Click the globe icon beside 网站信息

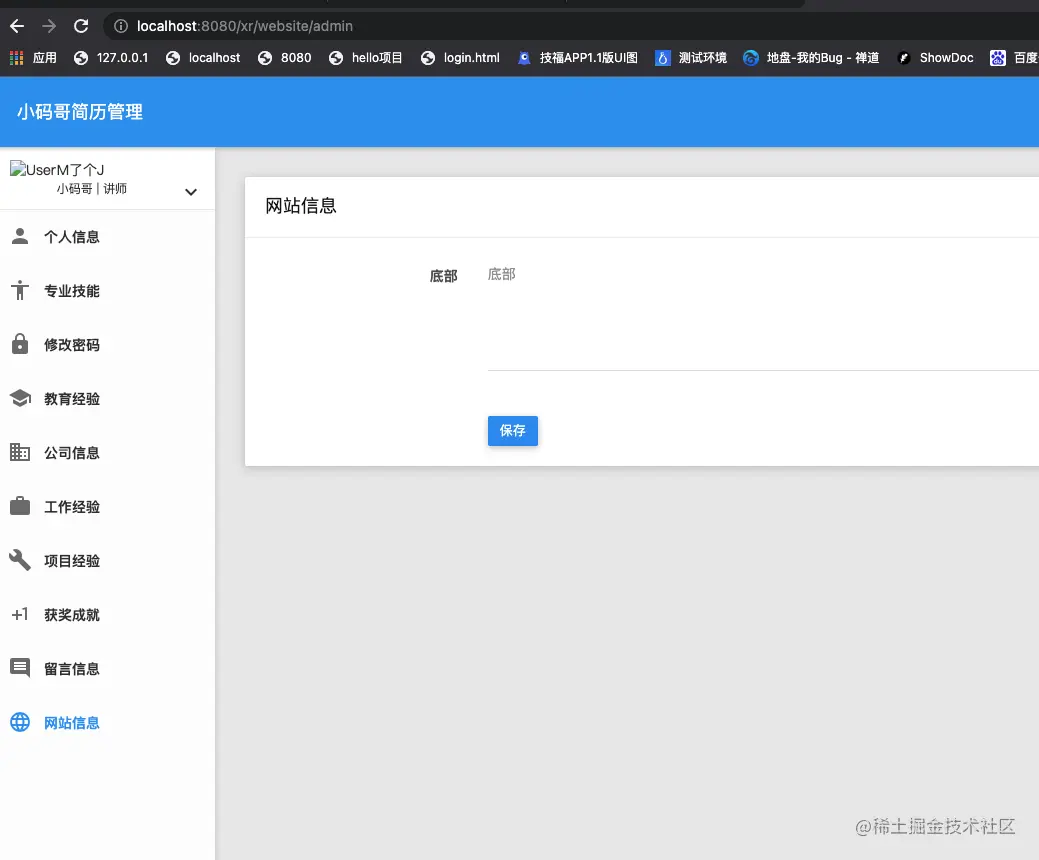coord(20,722)
